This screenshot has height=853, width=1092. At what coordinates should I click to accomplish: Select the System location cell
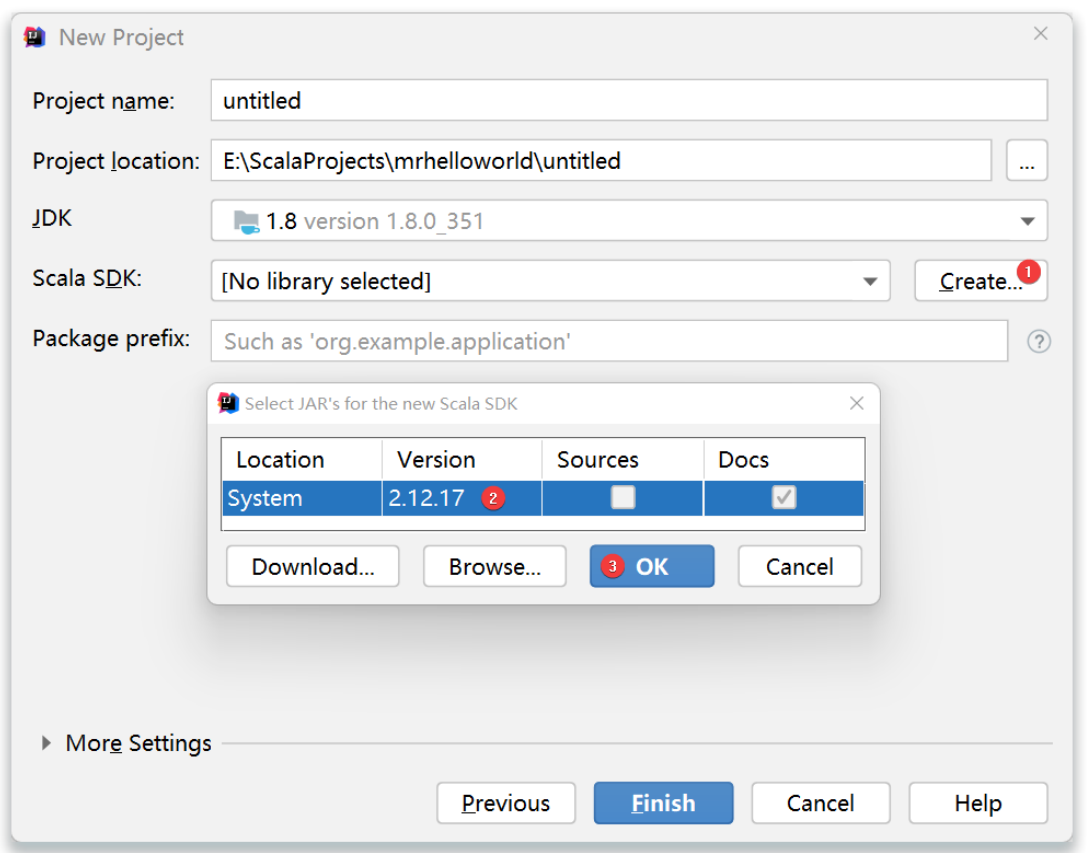pyautogui.click(x=302, y=498)
